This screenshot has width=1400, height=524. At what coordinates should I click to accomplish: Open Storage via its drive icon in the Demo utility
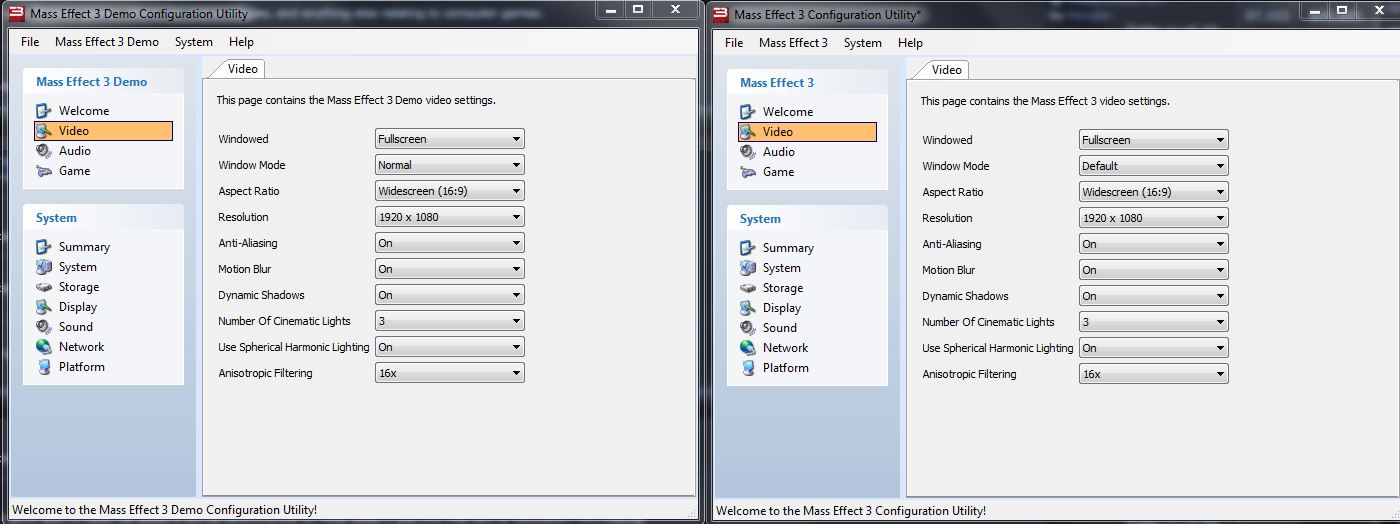pos(44,287)
